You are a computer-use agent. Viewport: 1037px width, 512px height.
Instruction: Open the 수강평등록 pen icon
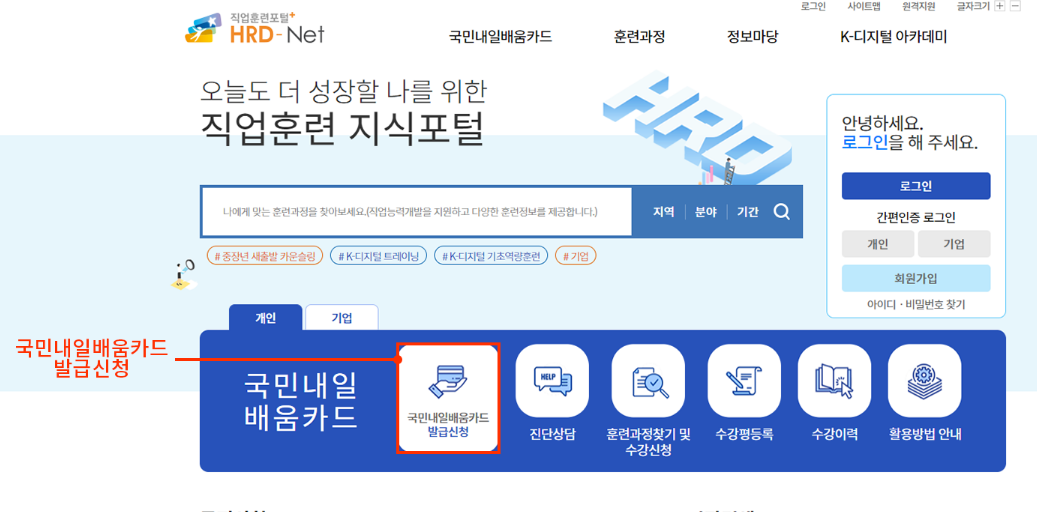744,380
